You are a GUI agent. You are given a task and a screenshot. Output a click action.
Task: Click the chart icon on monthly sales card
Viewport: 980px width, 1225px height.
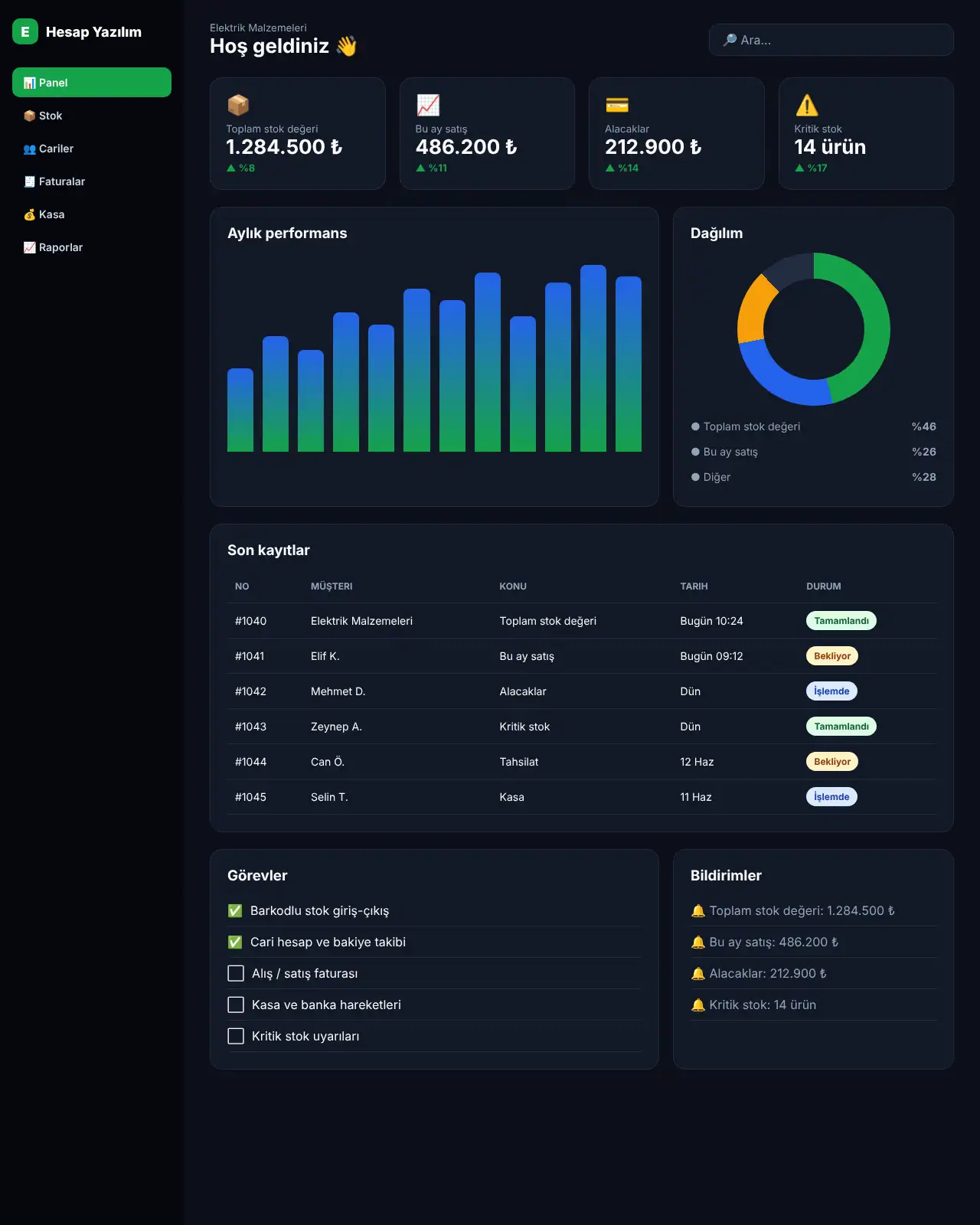coord(427,105)
